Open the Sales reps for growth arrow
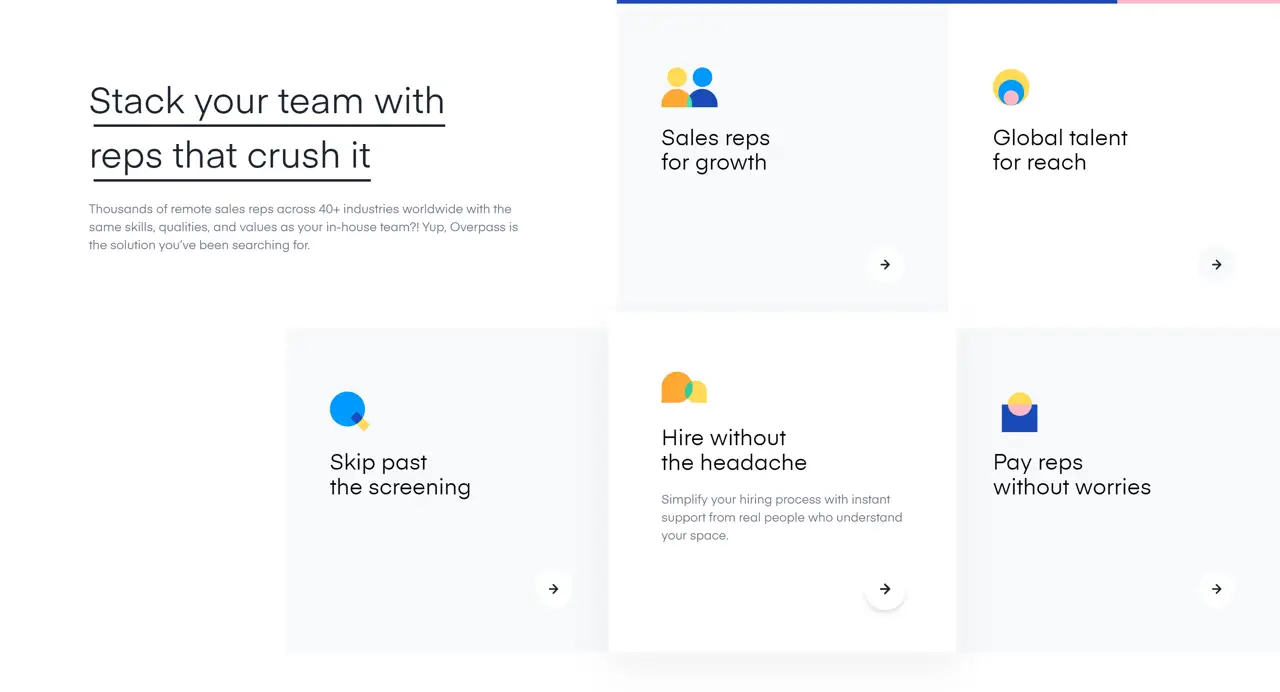1280x692 pixels. (885, 265)
